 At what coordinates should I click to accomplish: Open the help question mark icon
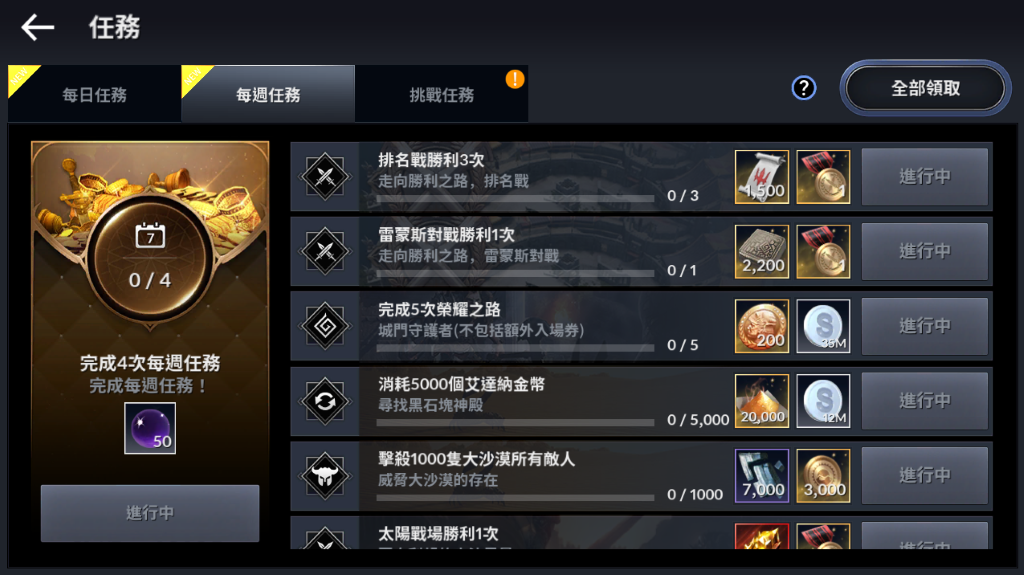(x=804, y=88)
